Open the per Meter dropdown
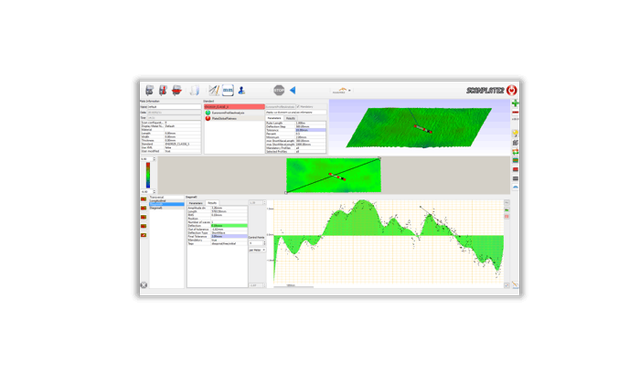Image resolution: width=640 pixels, height=376 pixels. click(x=257, y=250)
